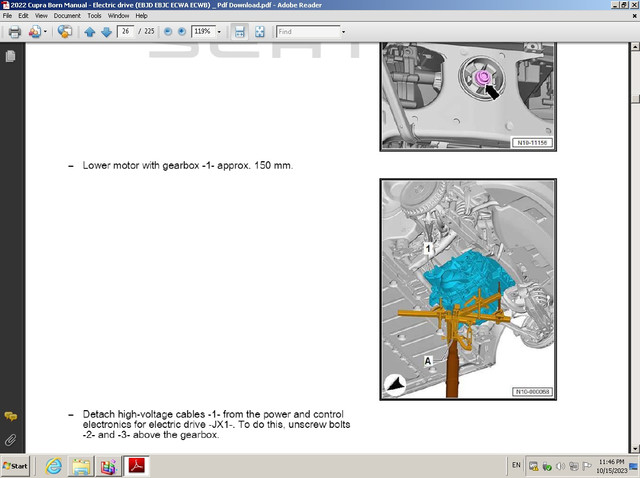Click inside the Find search box

pyautogui.click(x=308, y=31)
